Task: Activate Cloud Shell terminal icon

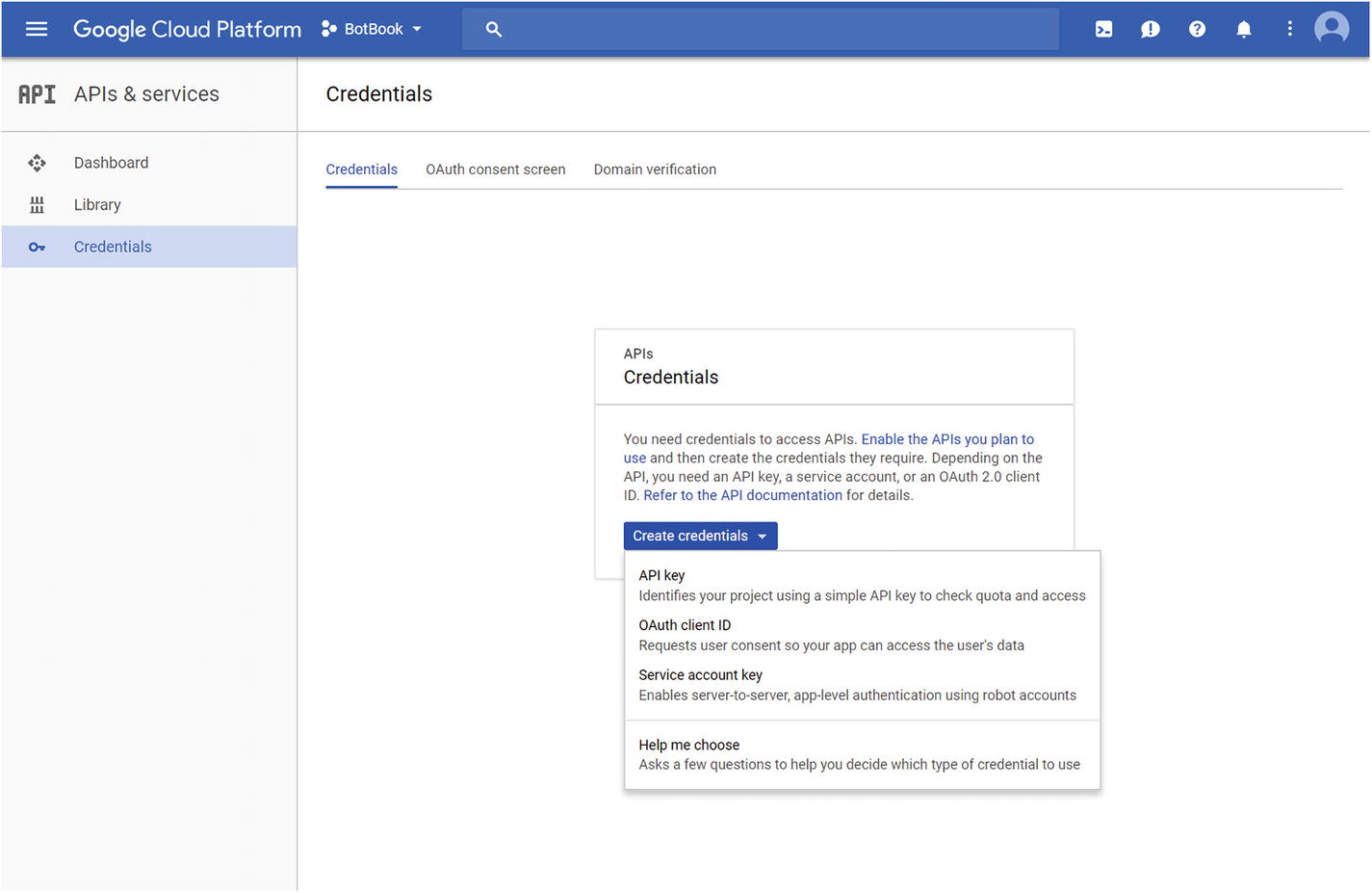Action: [1103, 29]
